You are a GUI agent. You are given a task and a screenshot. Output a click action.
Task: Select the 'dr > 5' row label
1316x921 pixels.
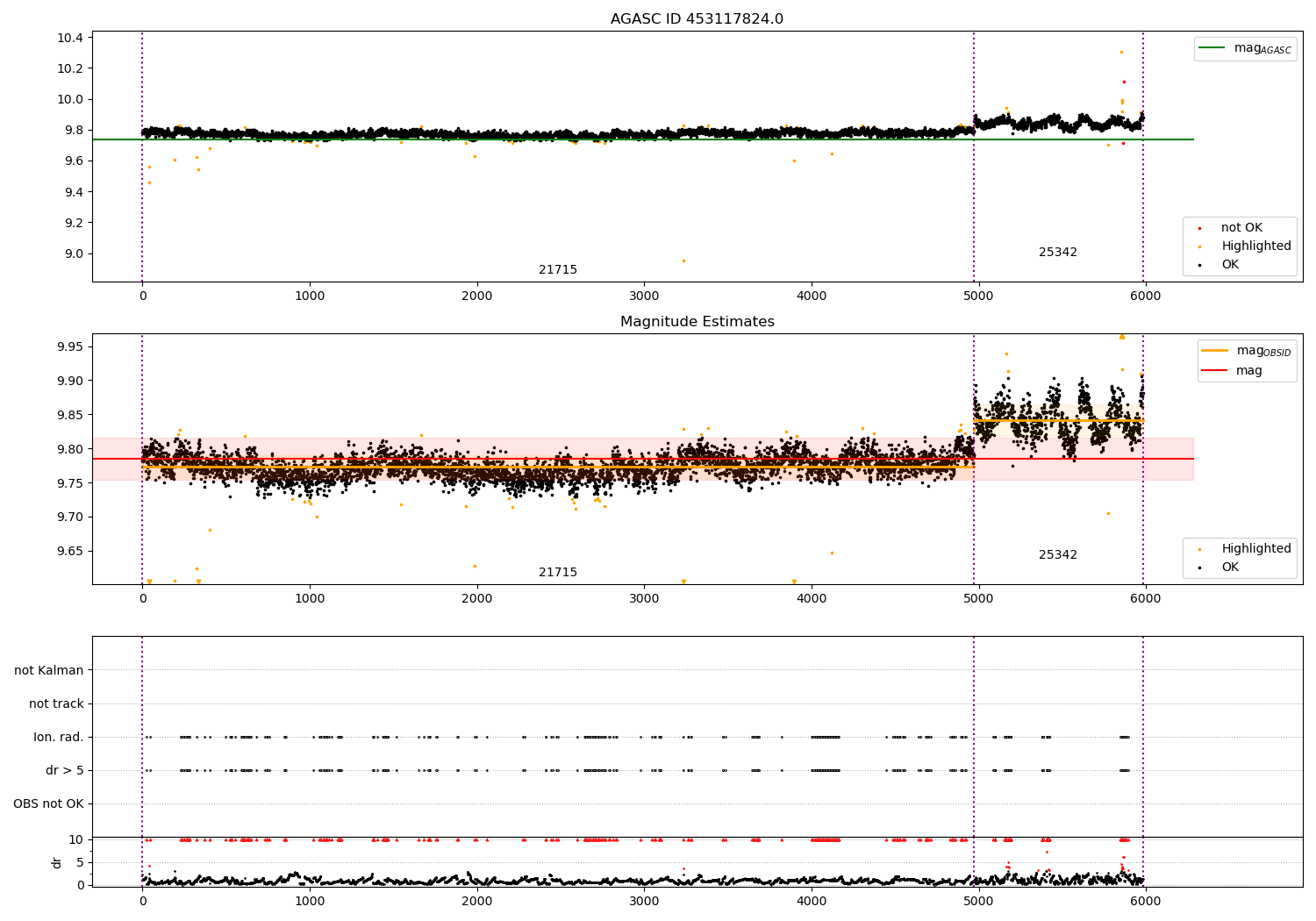click(65, 771)
